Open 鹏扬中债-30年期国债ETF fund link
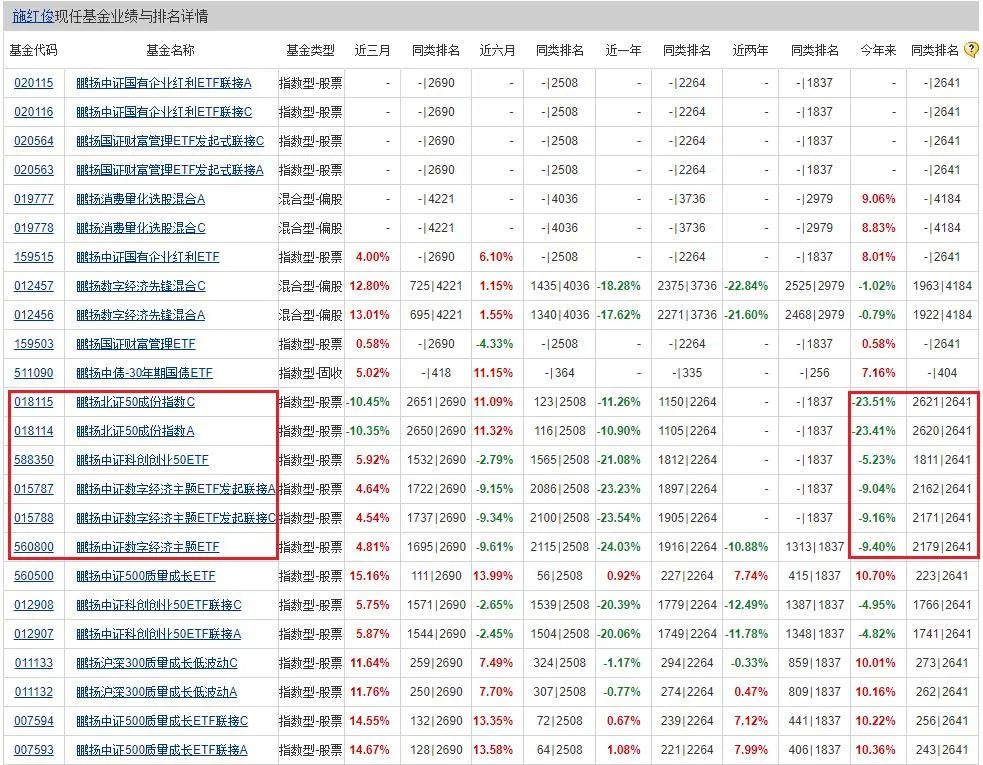Image resolution: width=983 pixels, height=765 pixels. [x=145, y=373]
